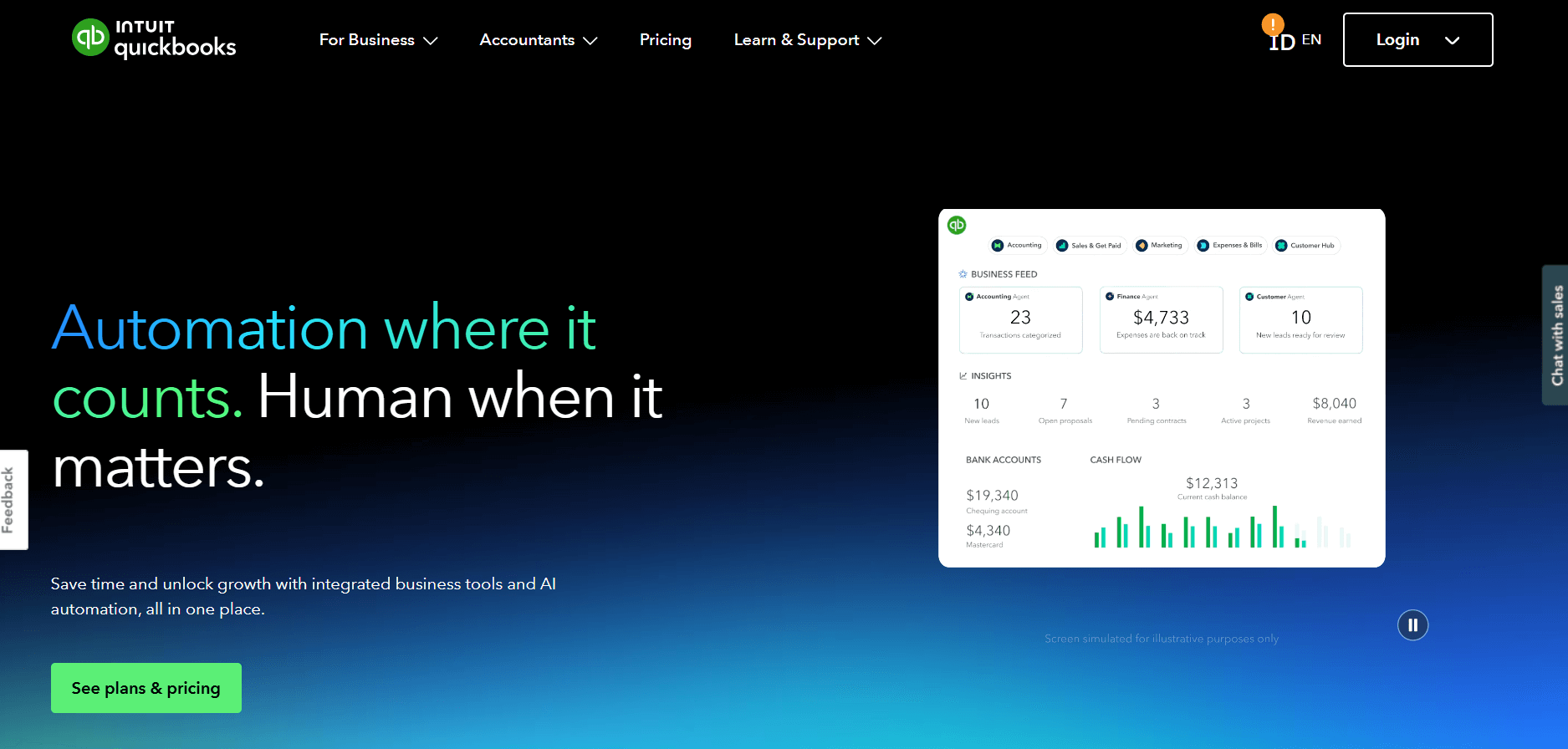Expand the Accountants menu
This screenshot has width=1568, height=749.
[539, 40]
